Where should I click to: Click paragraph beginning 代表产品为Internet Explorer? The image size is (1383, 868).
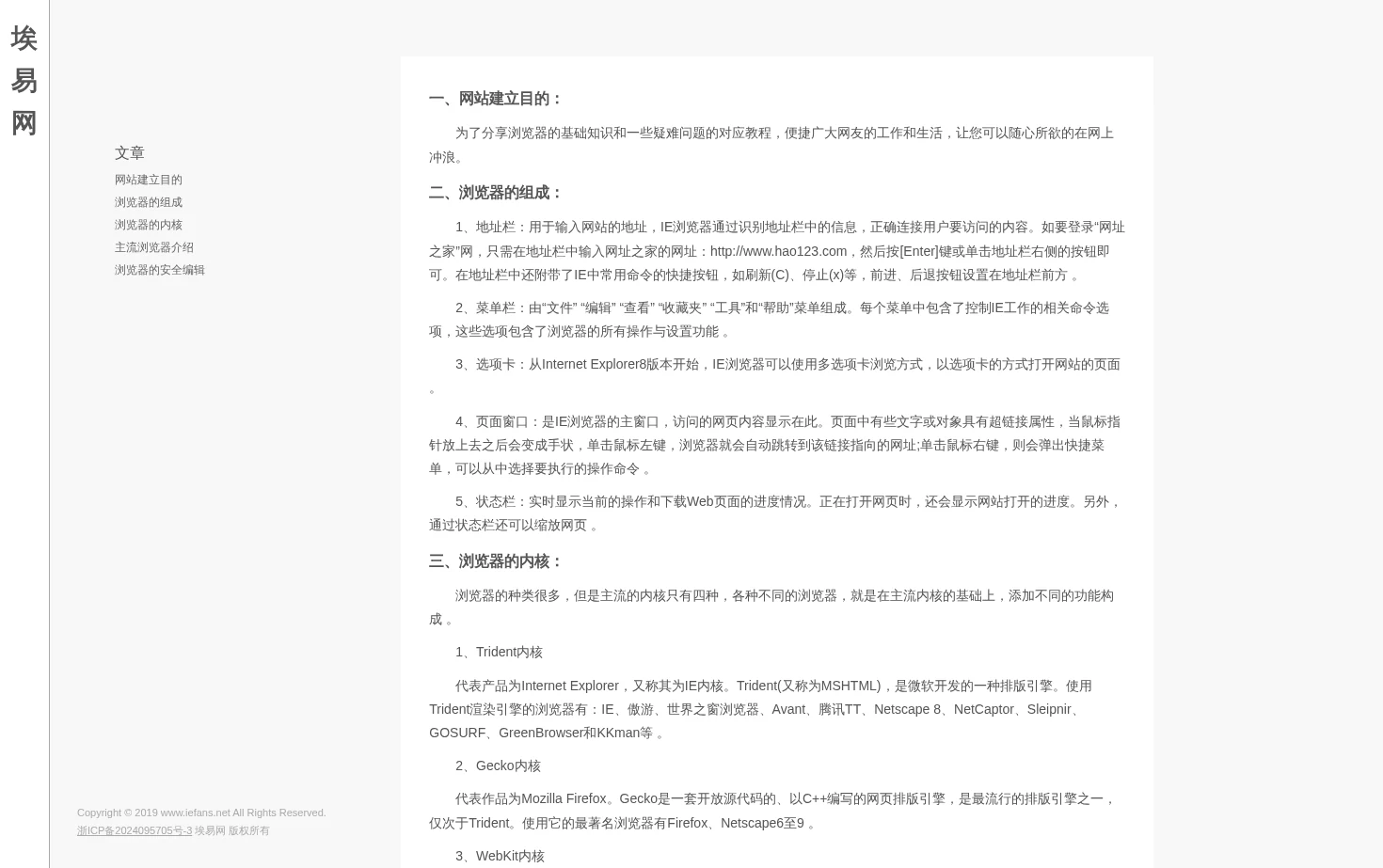pos(776,709)
